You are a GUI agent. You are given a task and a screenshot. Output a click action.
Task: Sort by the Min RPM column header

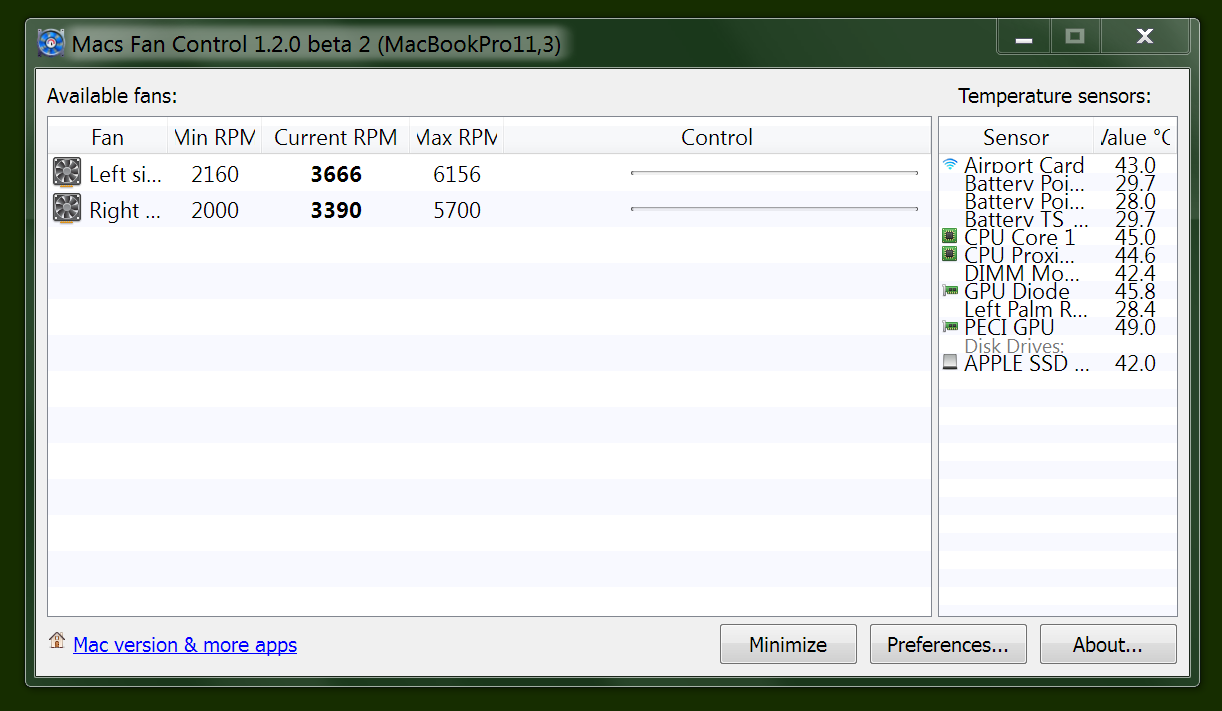(214, 137)
